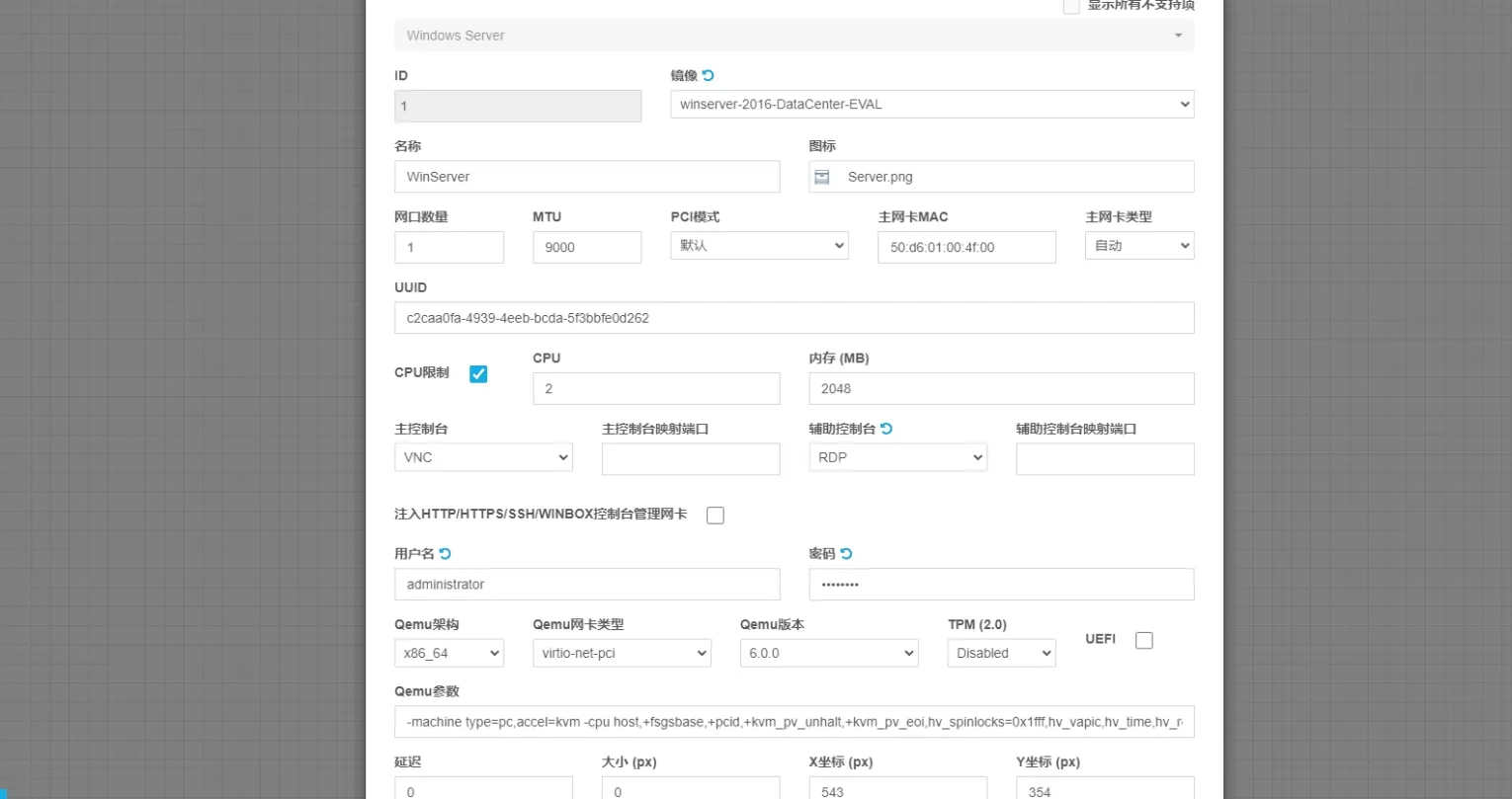The image size is (1512, 799).
Task: Open the 镜像 image dropdown
Action: coord(931,105)
